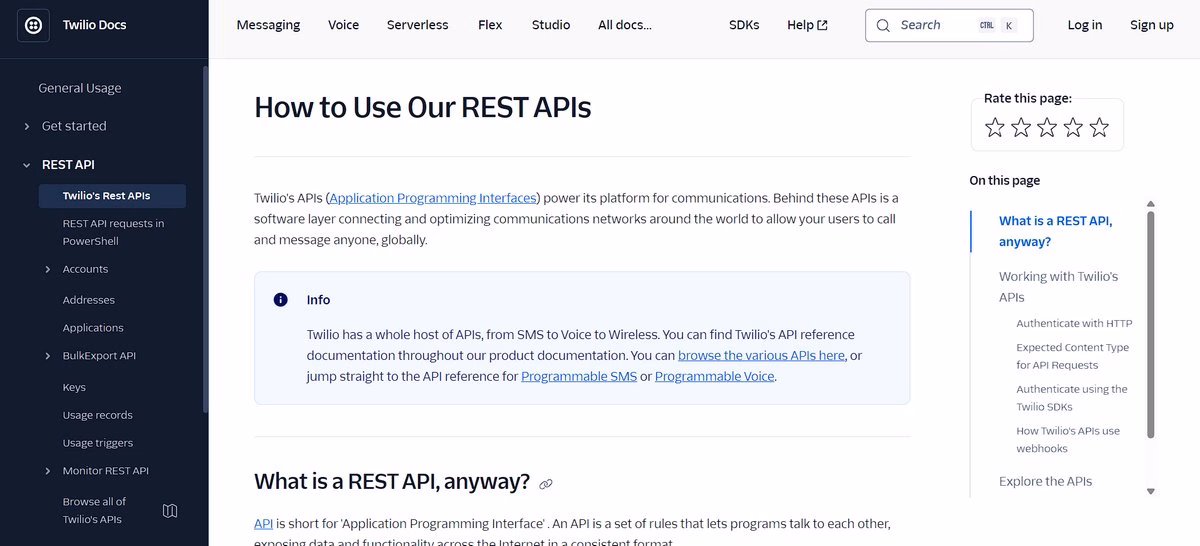The width and height of the screenshot is (1200, 546).
Task: Open the Flex docs menu
Action: 490,25
